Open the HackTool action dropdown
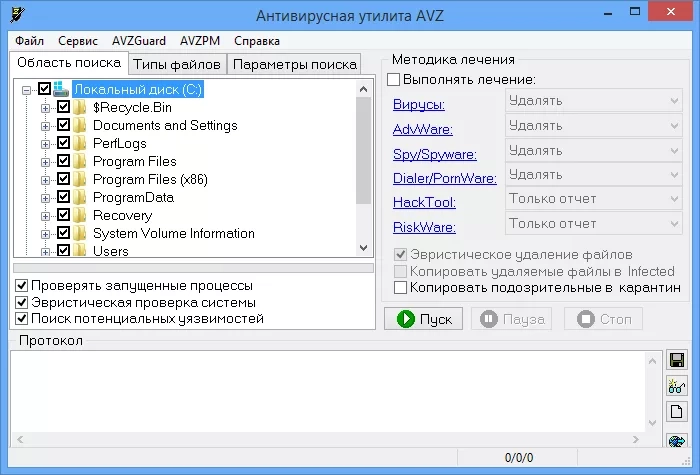 tap(593, 199)
